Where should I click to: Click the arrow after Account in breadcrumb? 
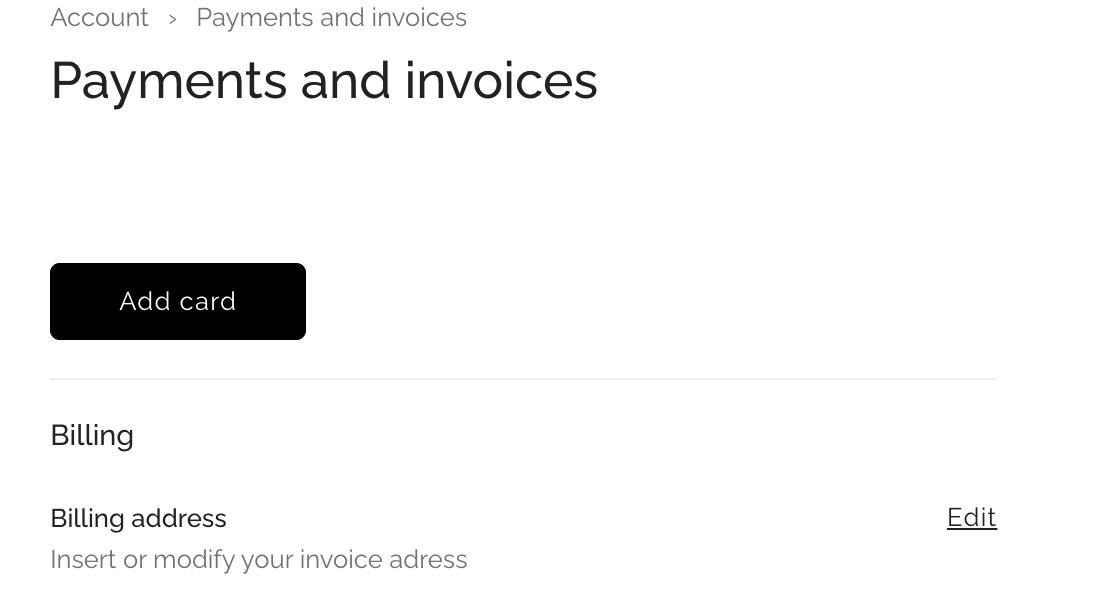click(x=173, y=19)
